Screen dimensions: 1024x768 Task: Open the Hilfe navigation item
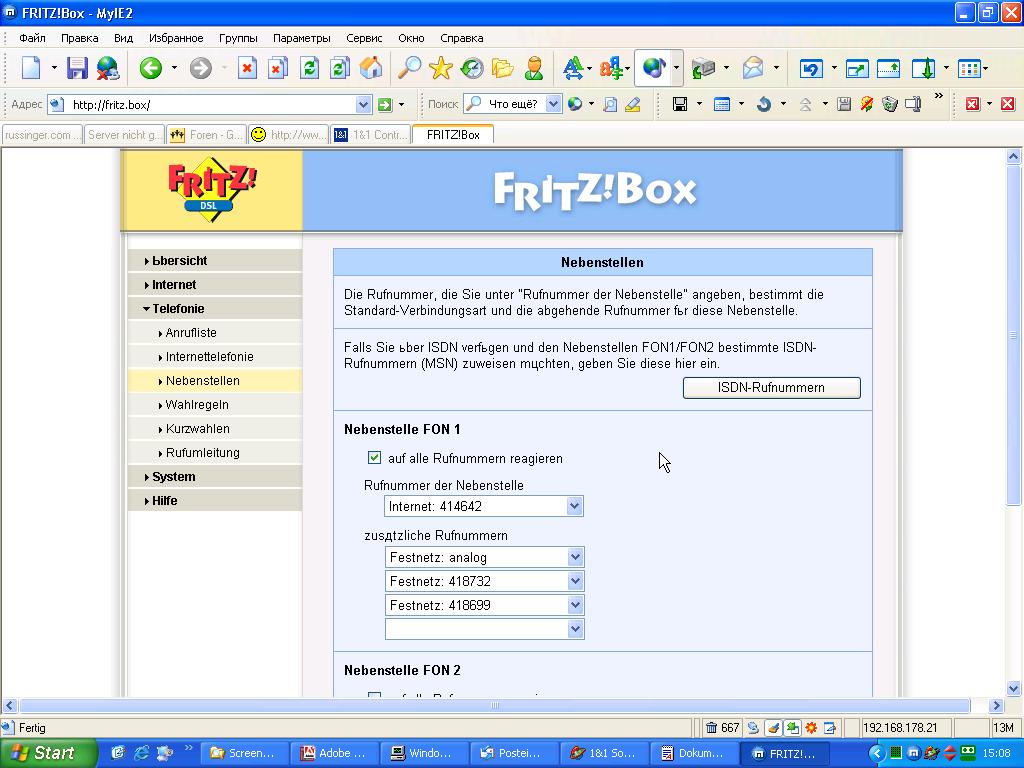coord(215,501)
